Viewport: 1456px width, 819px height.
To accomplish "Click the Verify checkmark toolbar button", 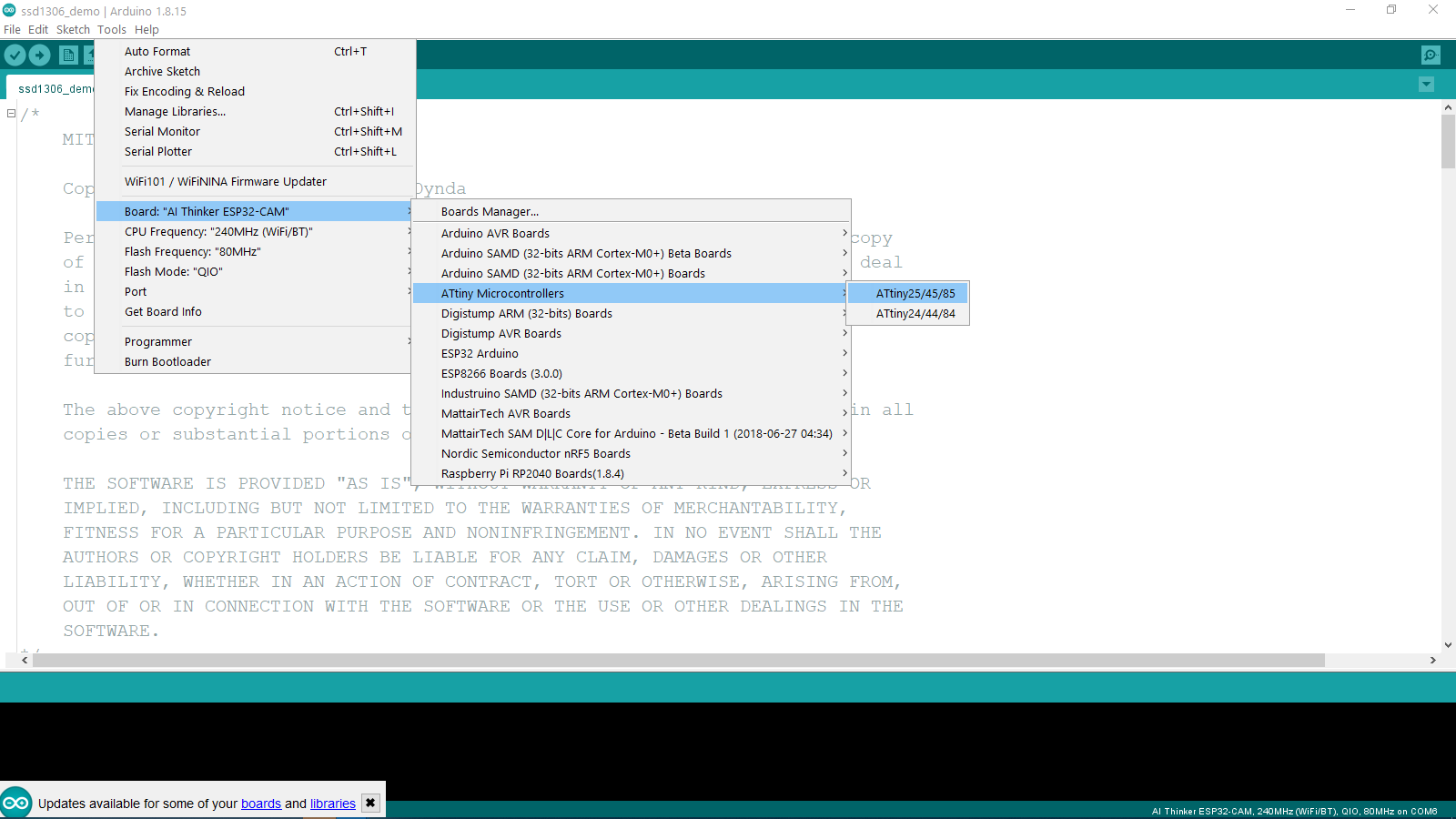I will point(15,55).
